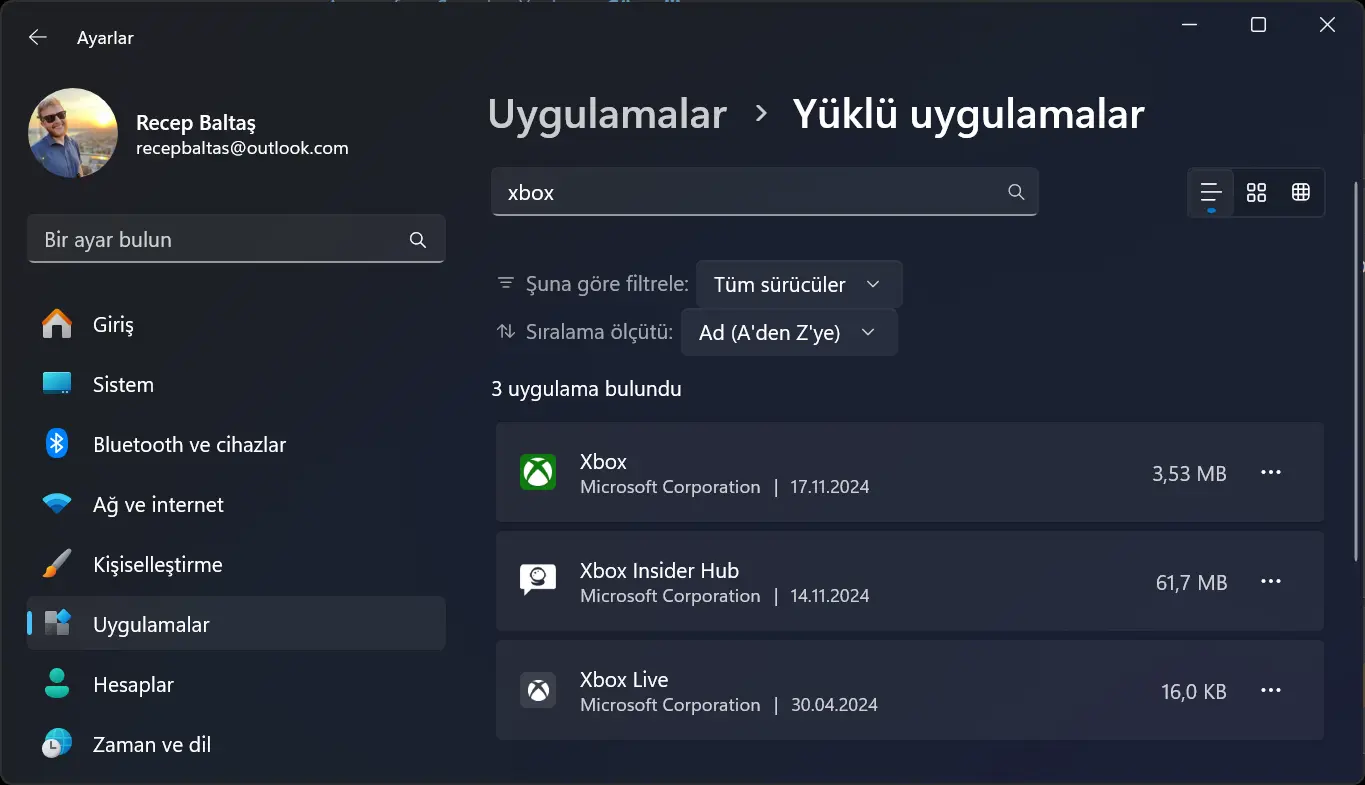Click the app search field containing xbox

(764, 192)
